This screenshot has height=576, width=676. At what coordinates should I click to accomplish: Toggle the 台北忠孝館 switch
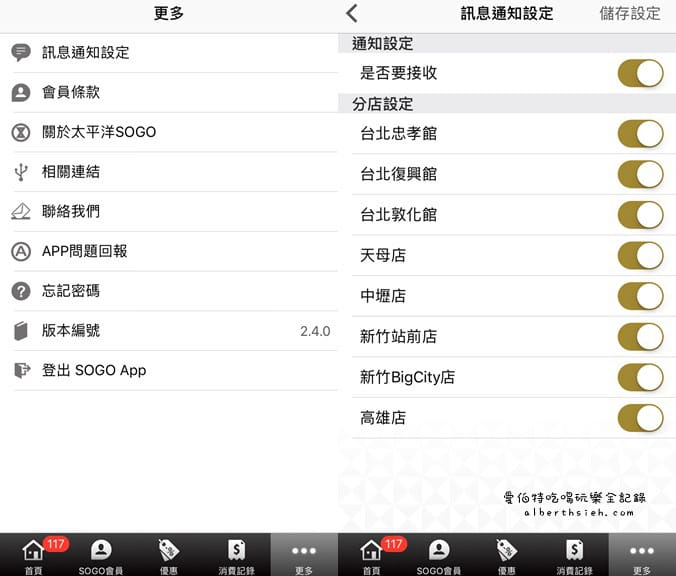pos(641,134)
